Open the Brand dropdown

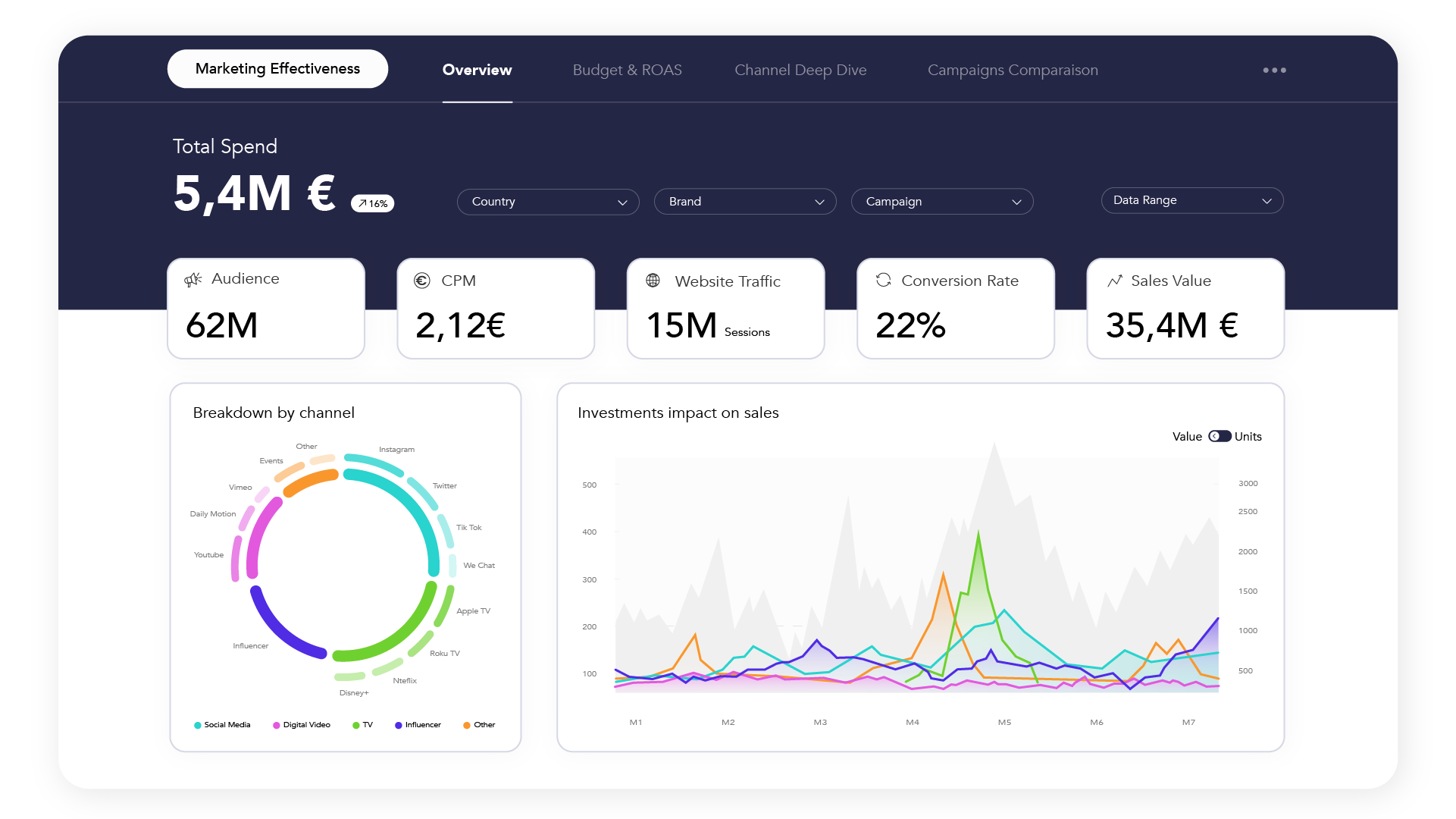click(745, 202)
